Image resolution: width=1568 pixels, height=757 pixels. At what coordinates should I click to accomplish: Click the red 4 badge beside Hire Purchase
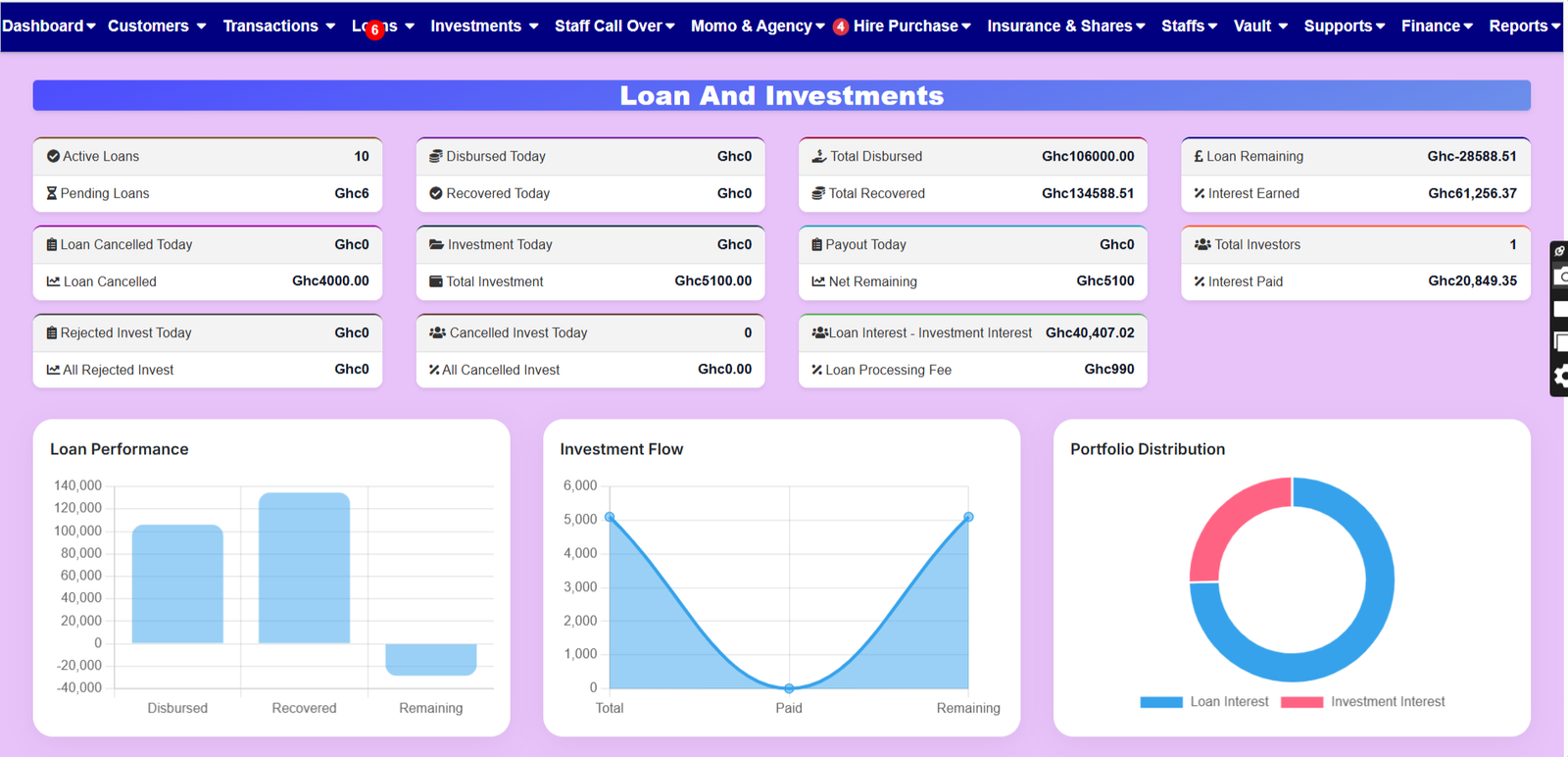coord(841,27)
